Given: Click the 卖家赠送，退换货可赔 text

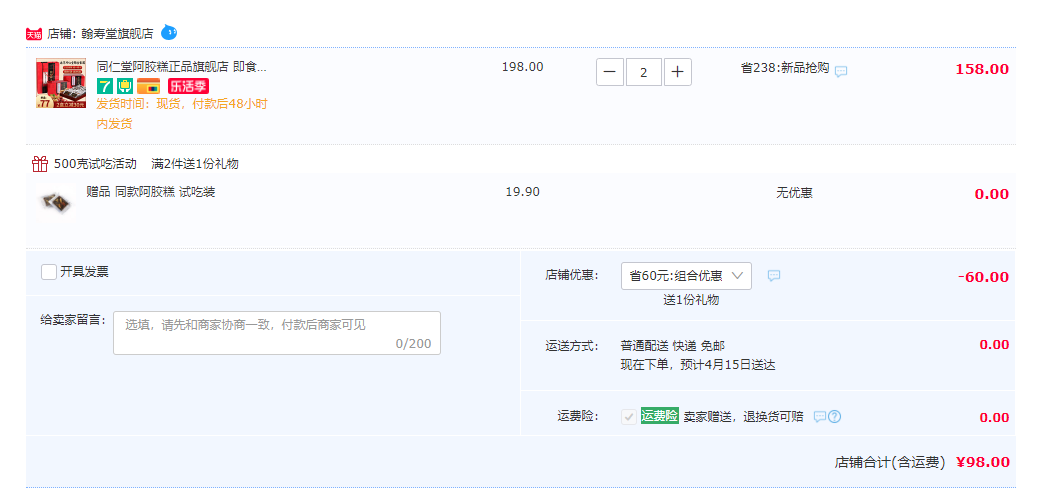Looking at the screenshot, I should [743, 416].
